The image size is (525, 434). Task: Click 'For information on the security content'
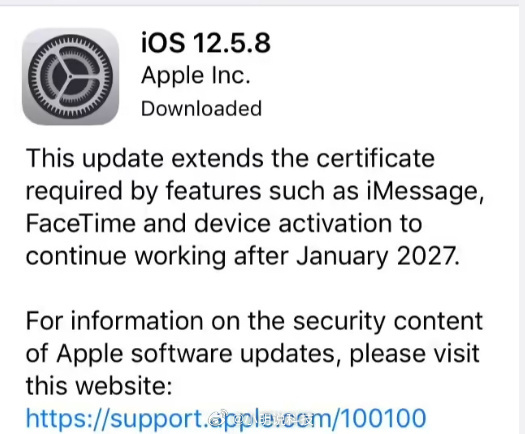pyautogui.click(x=254, y=321)
